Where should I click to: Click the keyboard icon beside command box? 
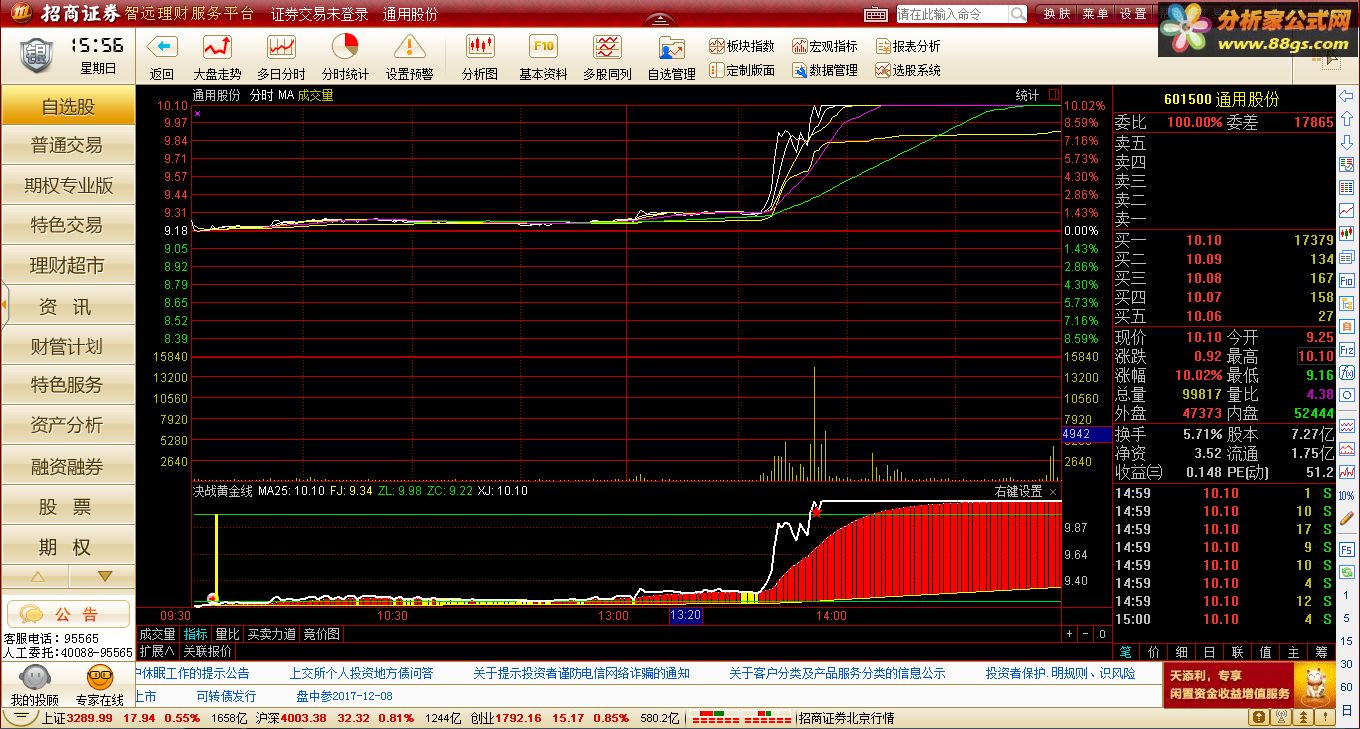[876, 14]
